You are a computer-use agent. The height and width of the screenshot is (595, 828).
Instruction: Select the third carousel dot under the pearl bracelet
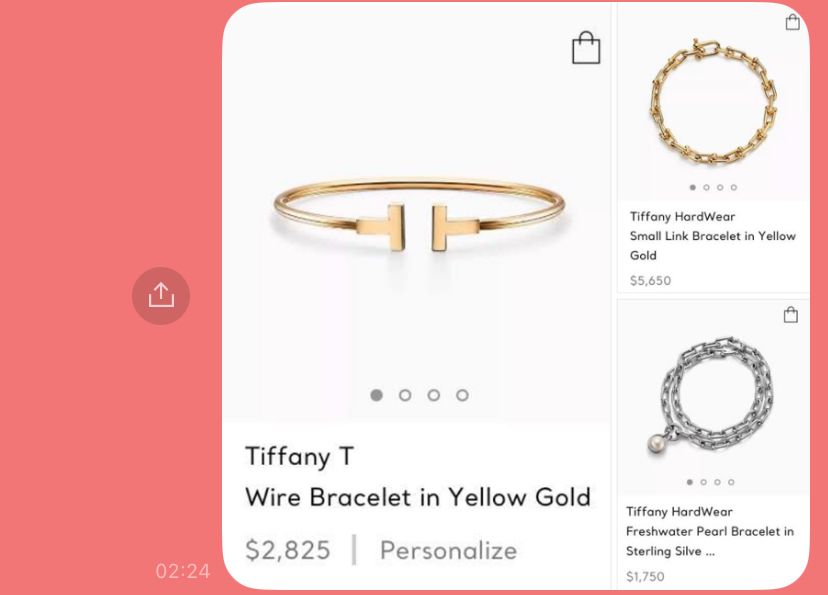717,482
